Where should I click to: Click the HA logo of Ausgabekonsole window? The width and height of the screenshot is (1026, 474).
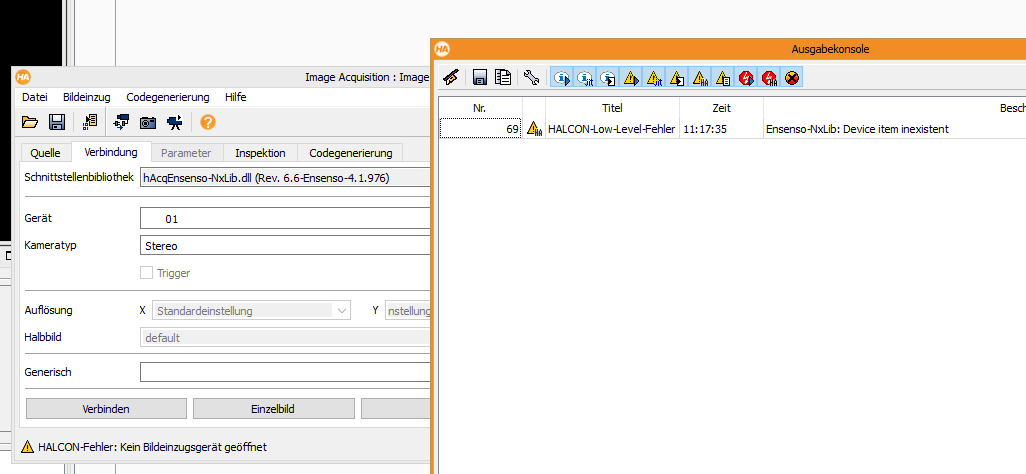click(x=442, y=48)
